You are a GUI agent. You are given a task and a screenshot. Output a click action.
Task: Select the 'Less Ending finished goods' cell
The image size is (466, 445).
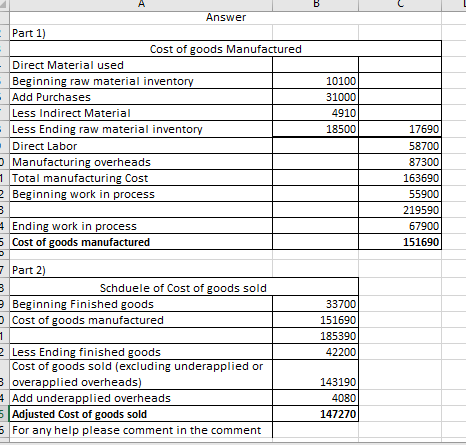(x=141, y=352)
